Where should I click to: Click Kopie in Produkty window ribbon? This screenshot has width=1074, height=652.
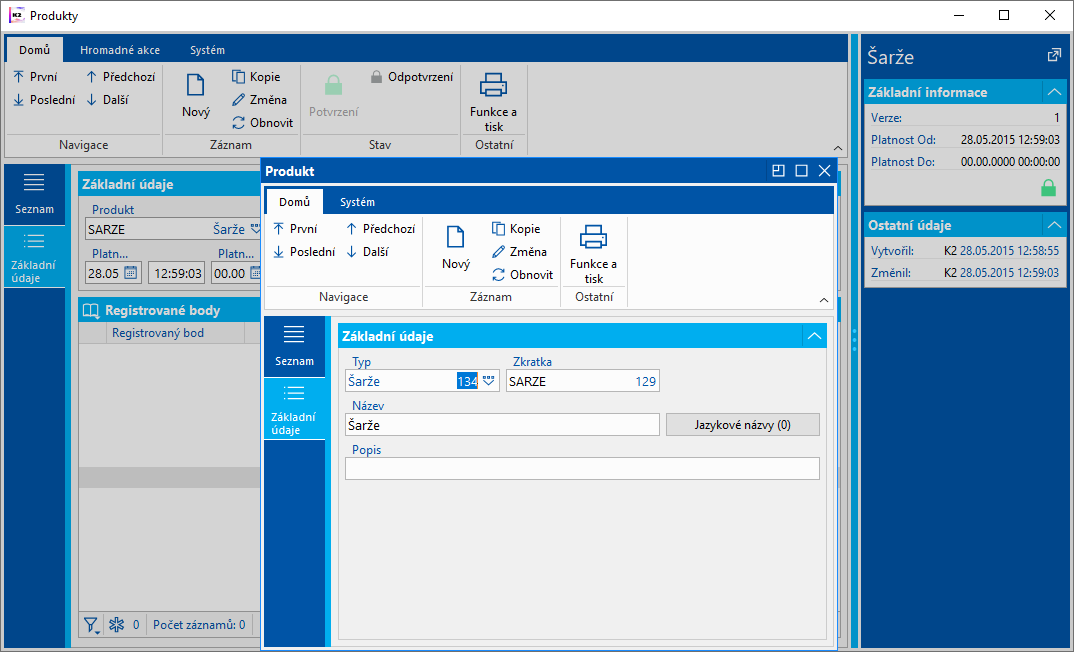[256, 77]
